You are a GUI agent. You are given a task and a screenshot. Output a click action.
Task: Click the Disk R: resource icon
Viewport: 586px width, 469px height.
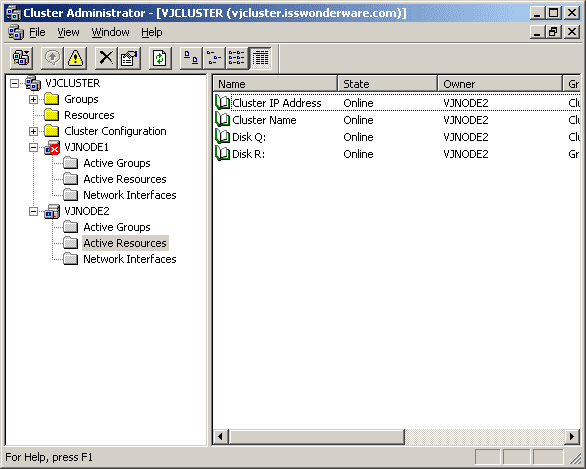(222, 154)
